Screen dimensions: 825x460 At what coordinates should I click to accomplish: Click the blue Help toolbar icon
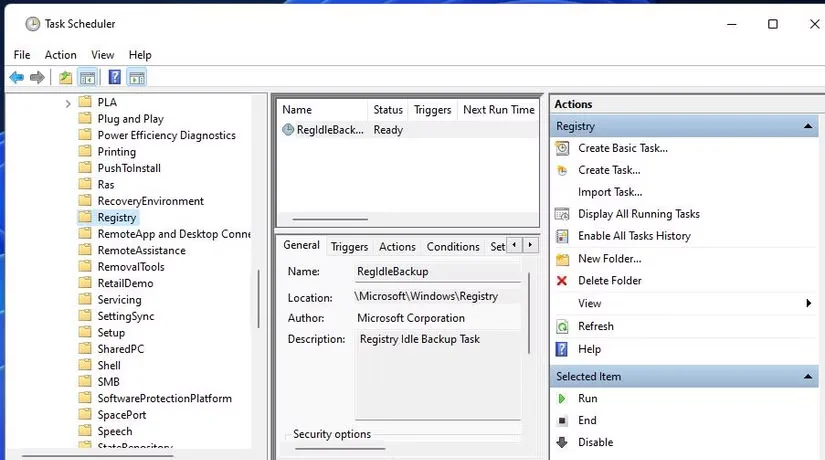pyautogui.click(x=114, y=78)
